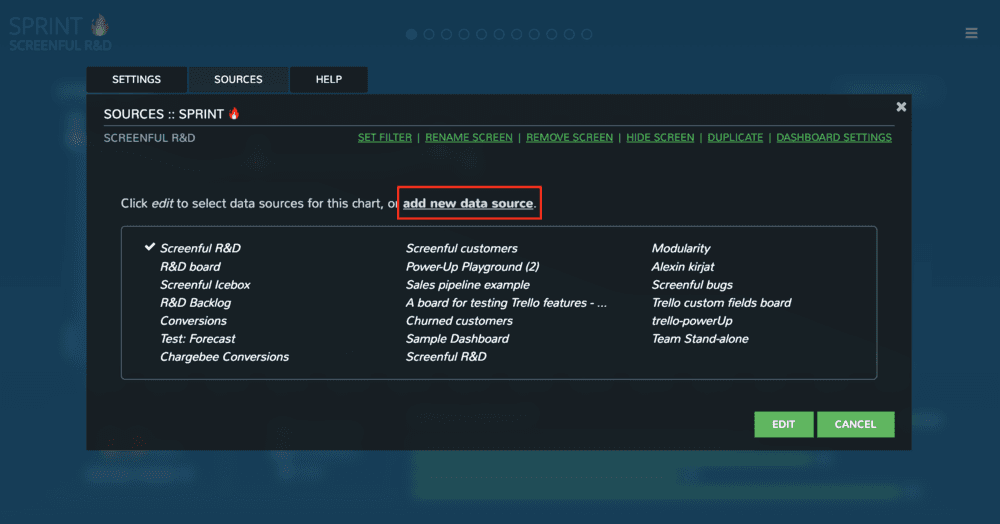Select Power-Up Playground (2) source
1000x524 pixels.
[473, 266]
